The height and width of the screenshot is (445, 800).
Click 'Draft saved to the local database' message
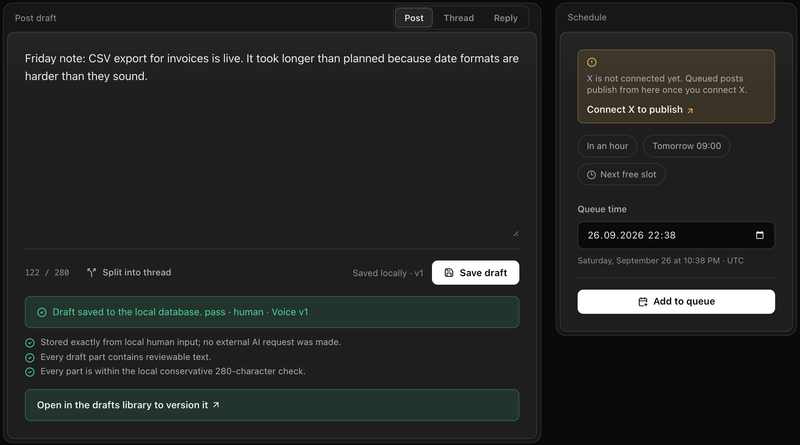click(180, 312)
